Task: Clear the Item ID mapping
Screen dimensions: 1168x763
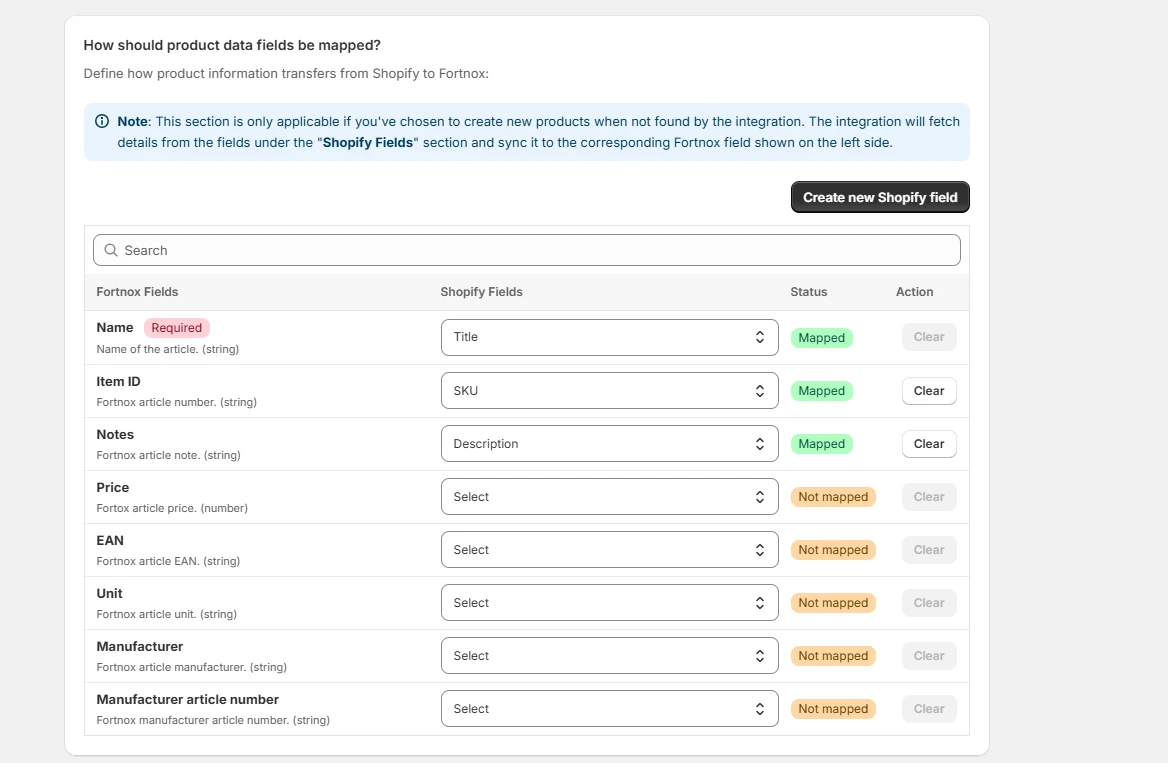Action: 929,391
